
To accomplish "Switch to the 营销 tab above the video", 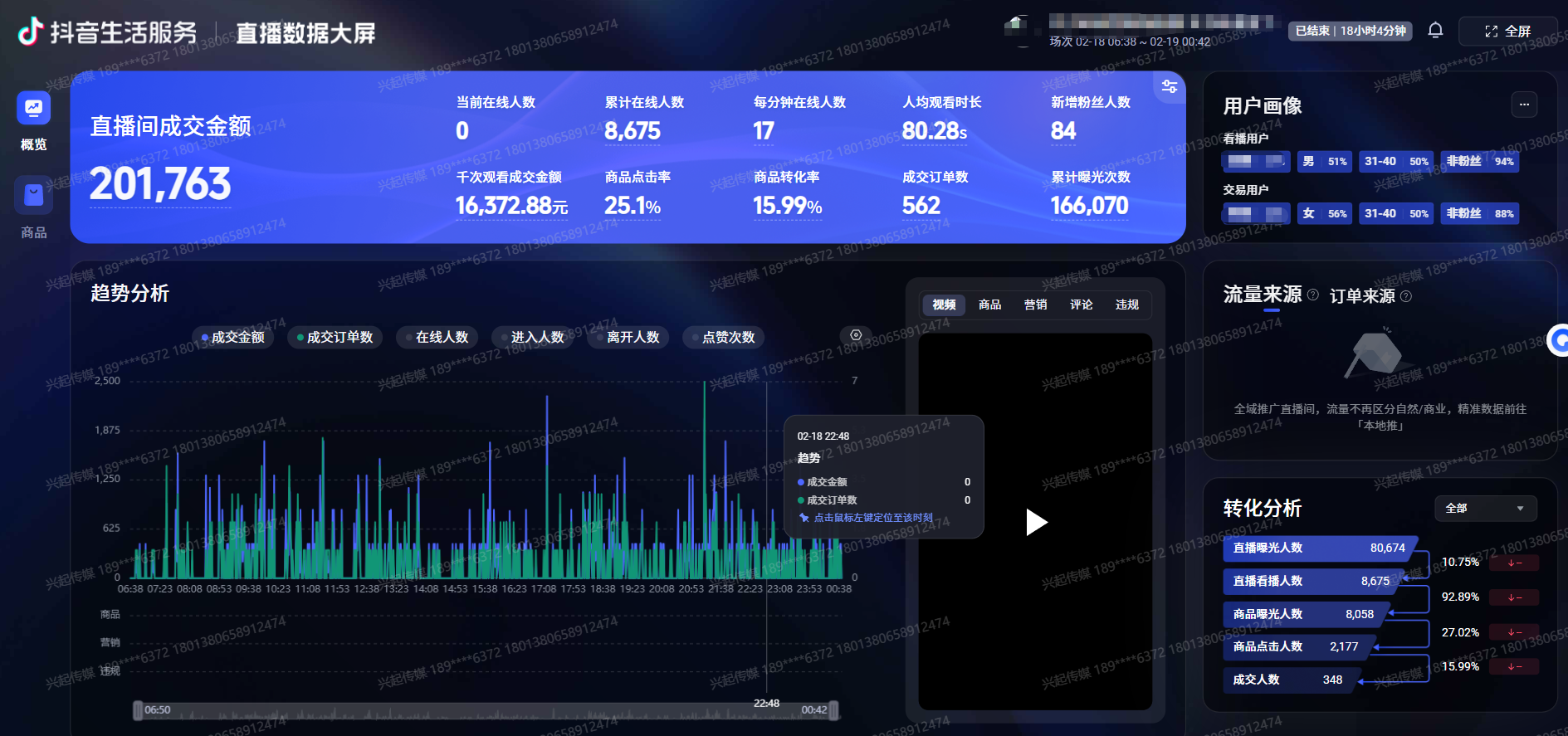I will point(1035,305).
